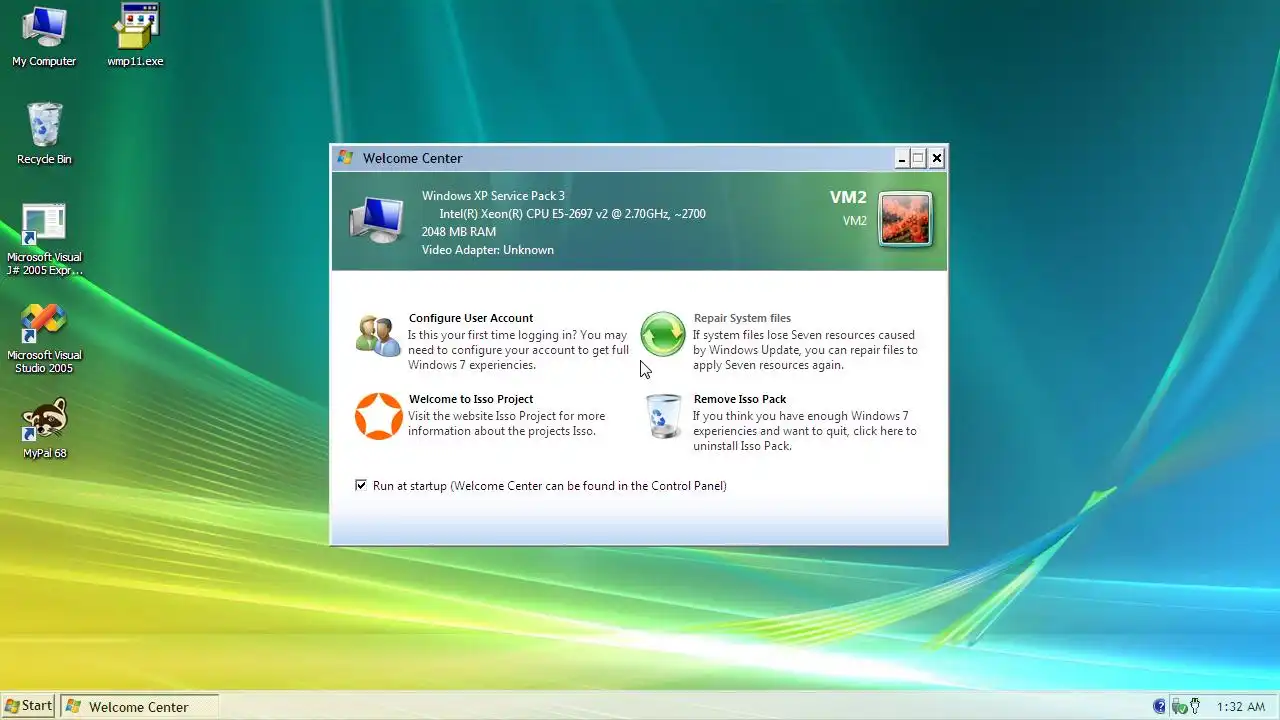Click the Configure User Account users icon
Screen dimensions: 1280x720
(378, 335)
